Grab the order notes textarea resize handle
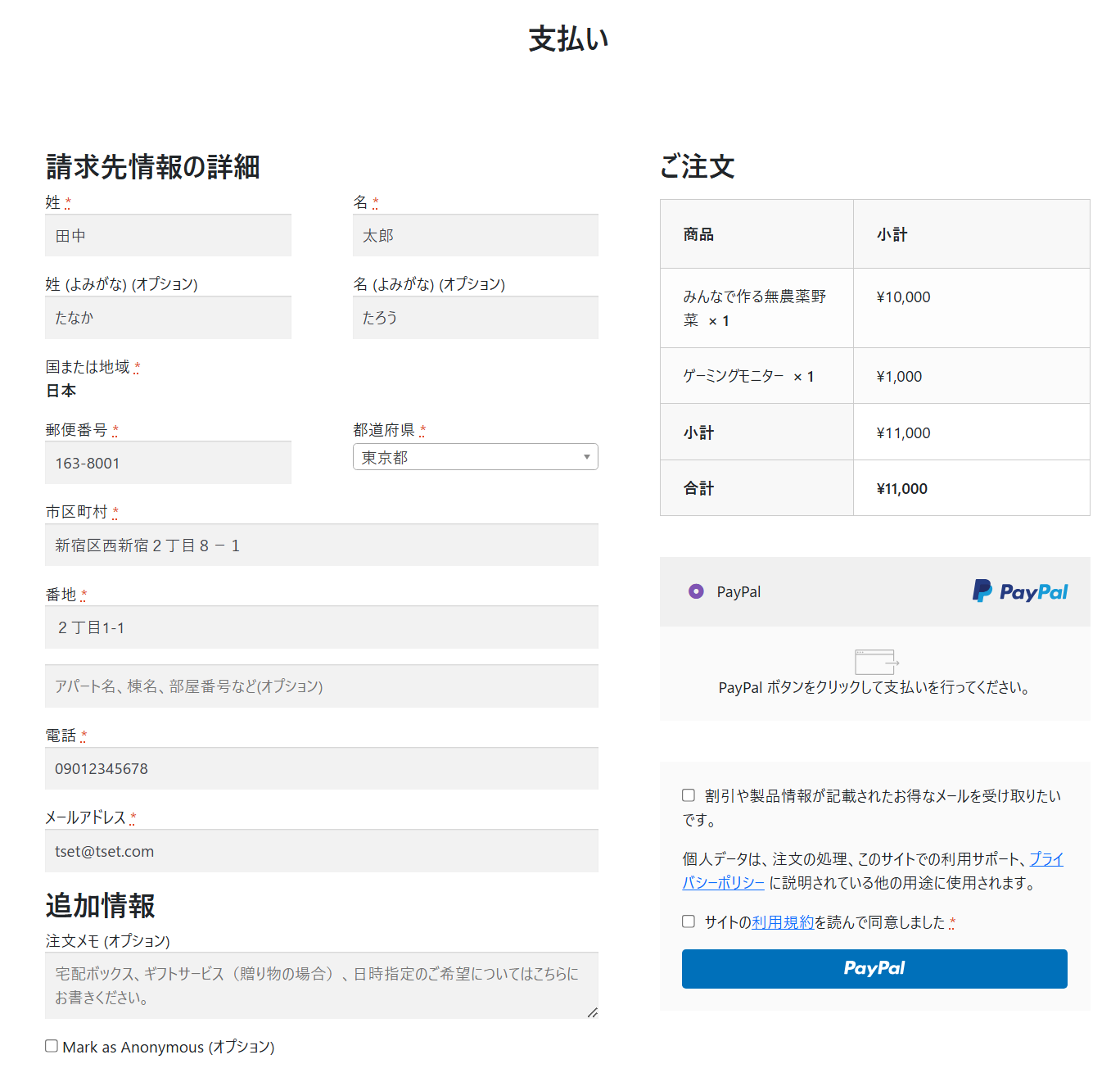This screenshot has height=1082, width=1120. (x=593, y=1013)
